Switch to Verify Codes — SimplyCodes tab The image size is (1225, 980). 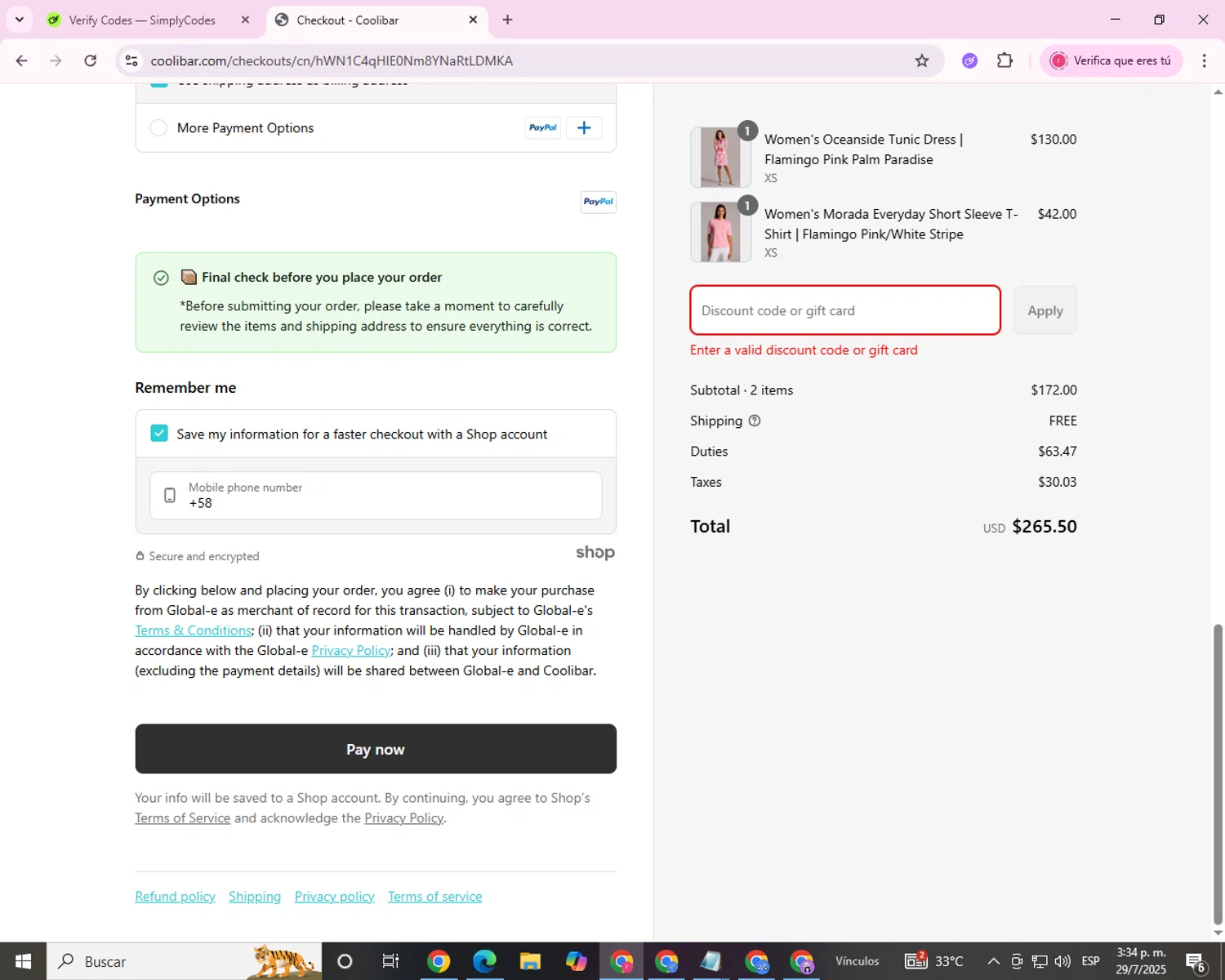pyautogui.click(x=141, y=20)
